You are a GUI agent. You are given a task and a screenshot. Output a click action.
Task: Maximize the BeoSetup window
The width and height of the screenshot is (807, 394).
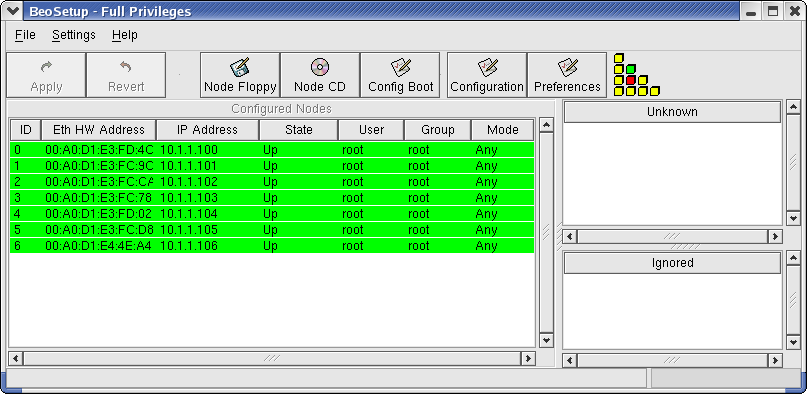(x=773, y=11)
